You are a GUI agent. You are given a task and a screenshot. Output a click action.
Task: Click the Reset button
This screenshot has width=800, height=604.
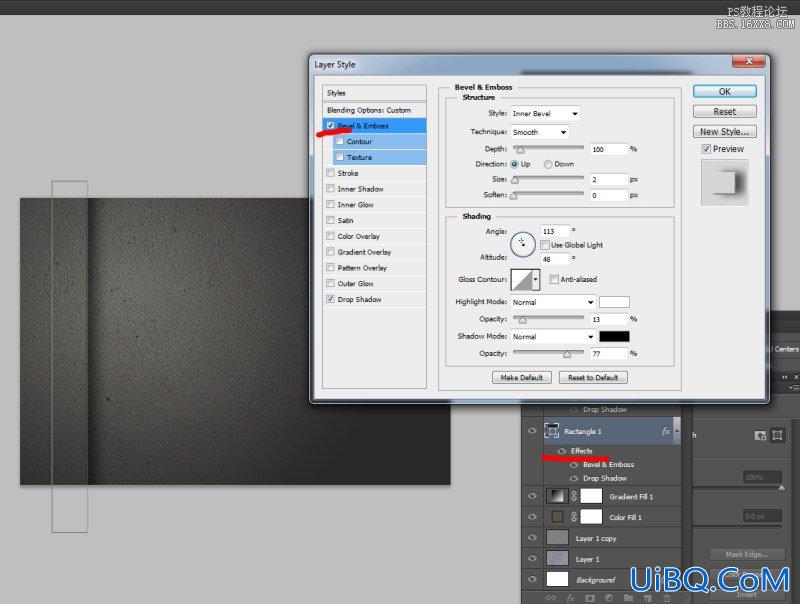tap(724, 111)
